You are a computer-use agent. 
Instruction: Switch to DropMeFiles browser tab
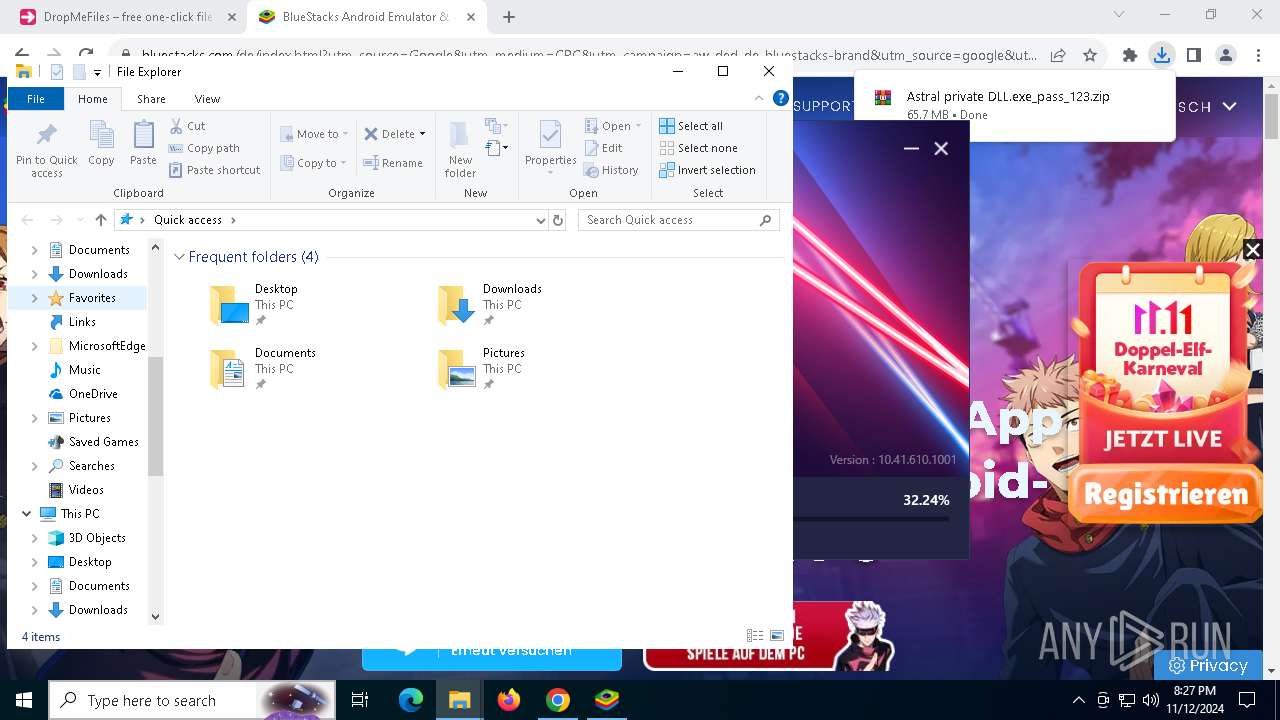point(128,17)
